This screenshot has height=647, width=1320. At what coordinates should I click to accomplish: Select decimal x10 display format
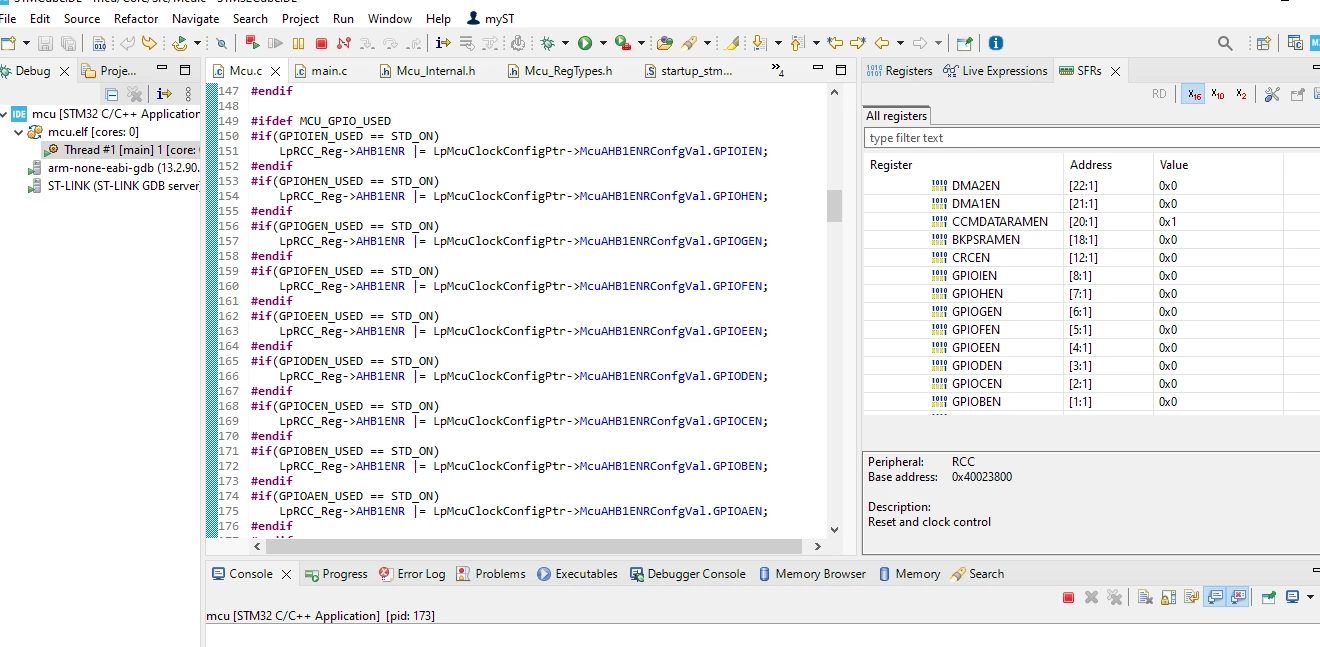1218,94
